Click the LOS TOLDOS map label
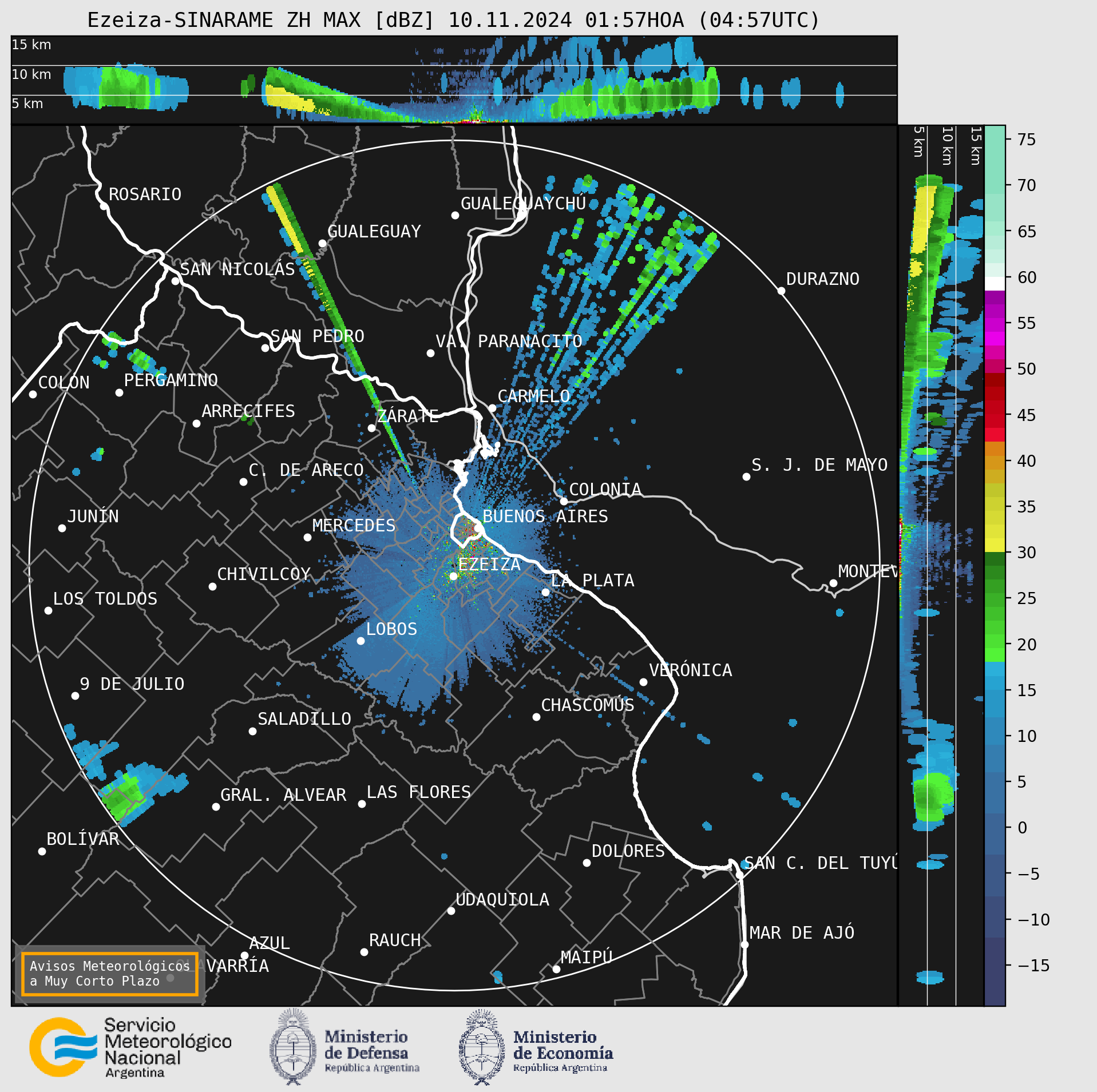The height and width of the screenshot is (1092, 1097). [x=105, y=599]
